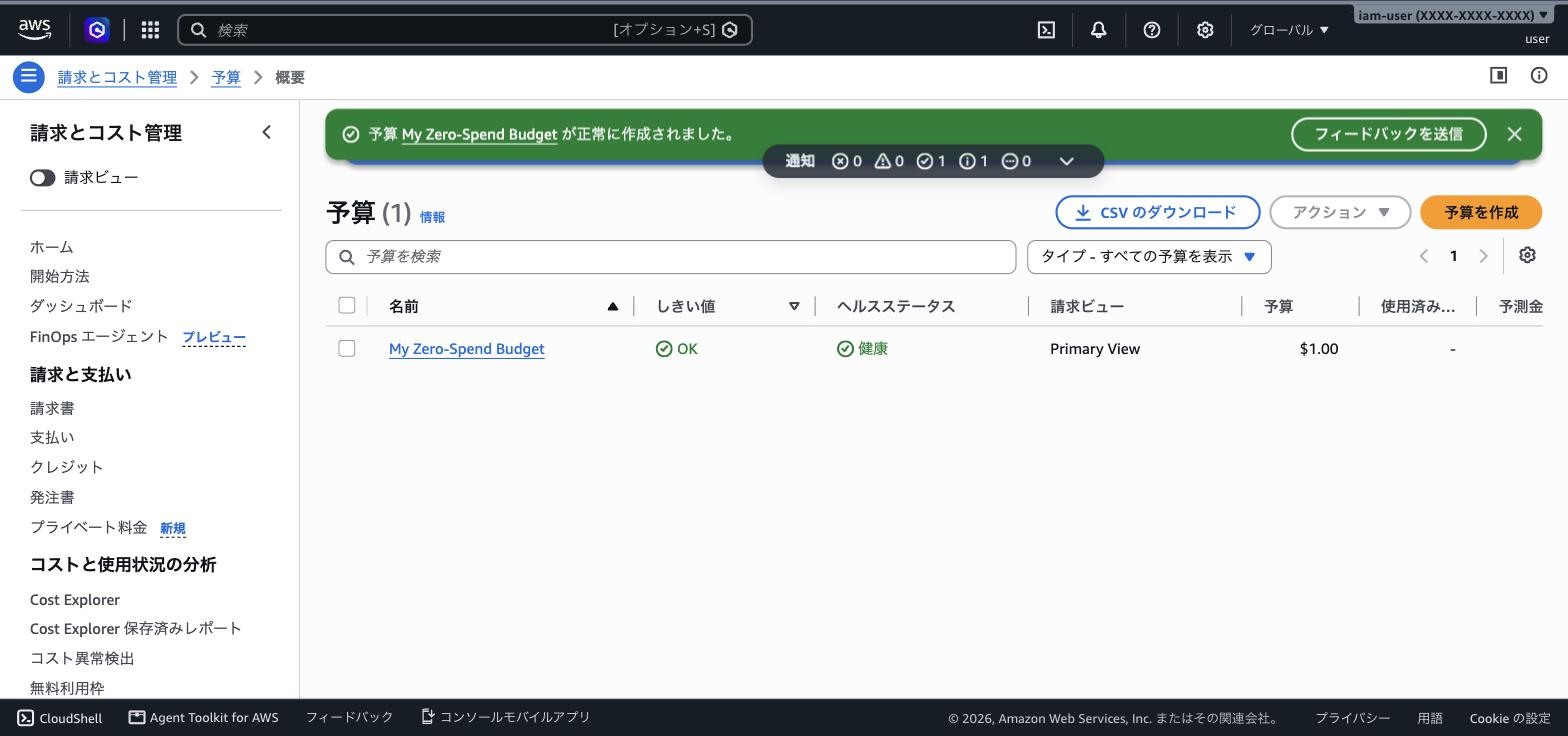Open the help question mark menu
The height and width of the screenshot is (736, 1568).
1152,30
